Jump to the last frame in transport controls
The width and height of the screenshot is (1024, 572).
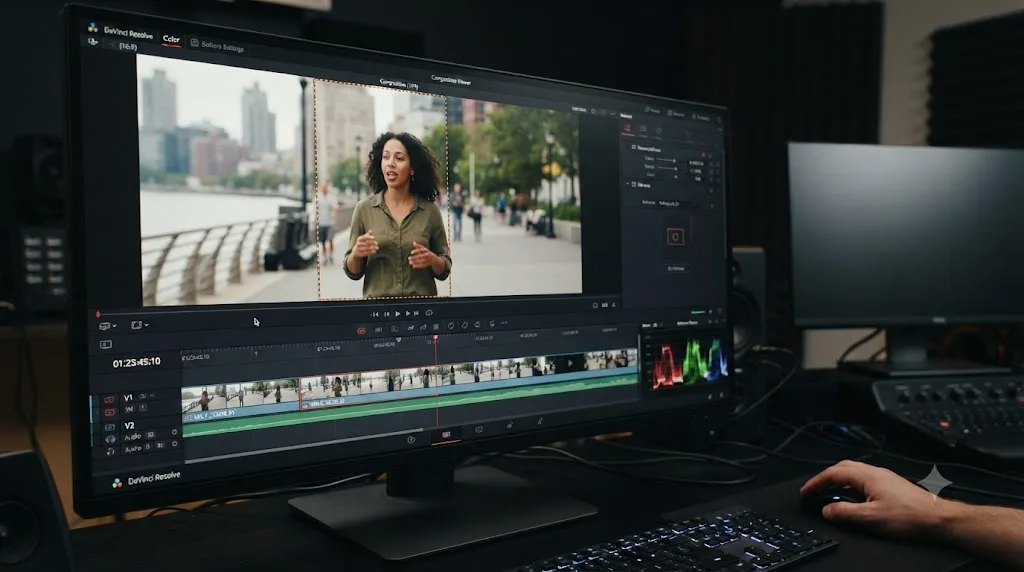(x=416, y=313)
